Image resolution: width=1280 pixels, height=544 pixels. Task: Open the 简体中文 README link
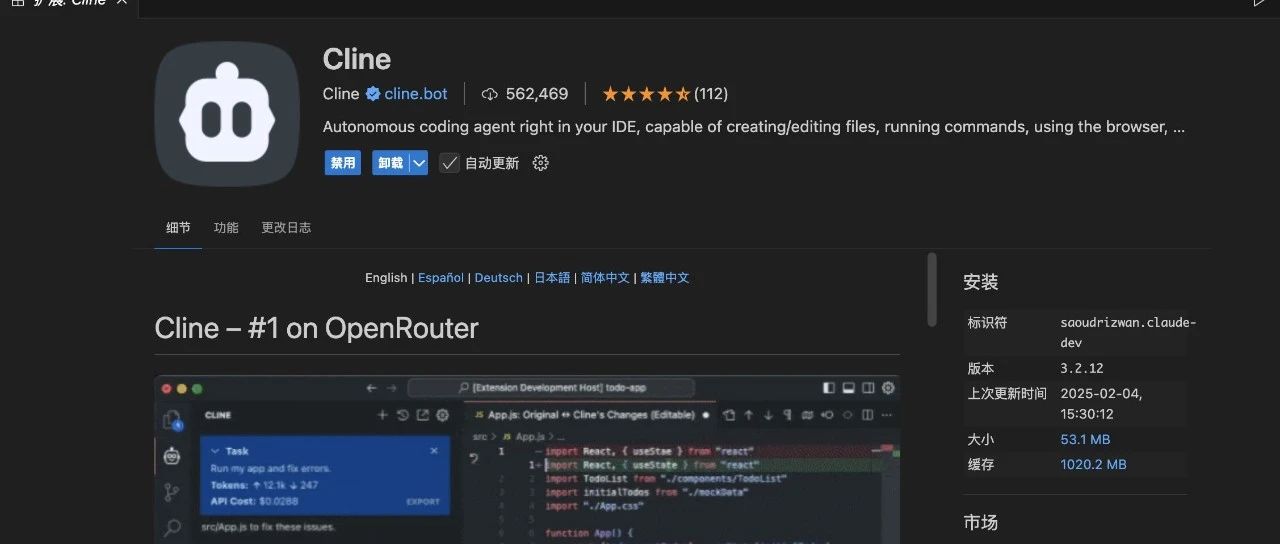605,278
